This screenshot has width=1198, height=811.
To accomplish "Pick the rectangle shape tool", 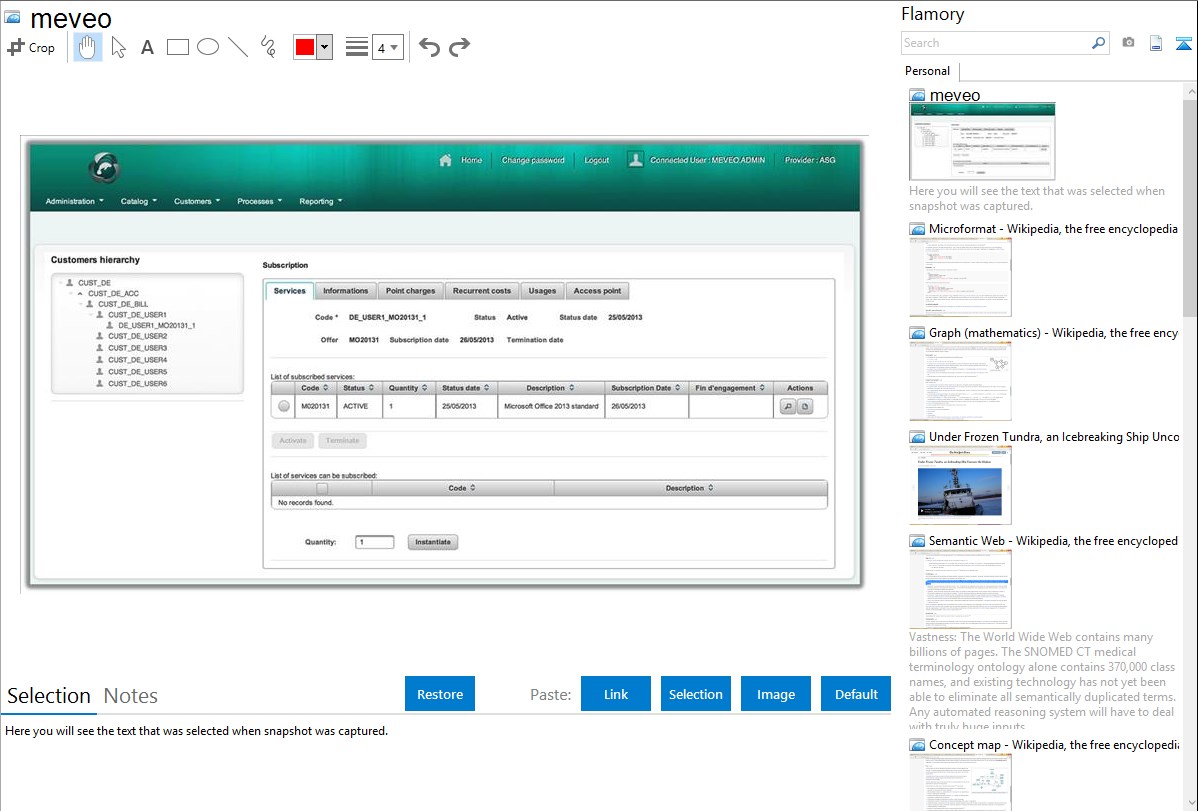I will (x=178, y=47).
